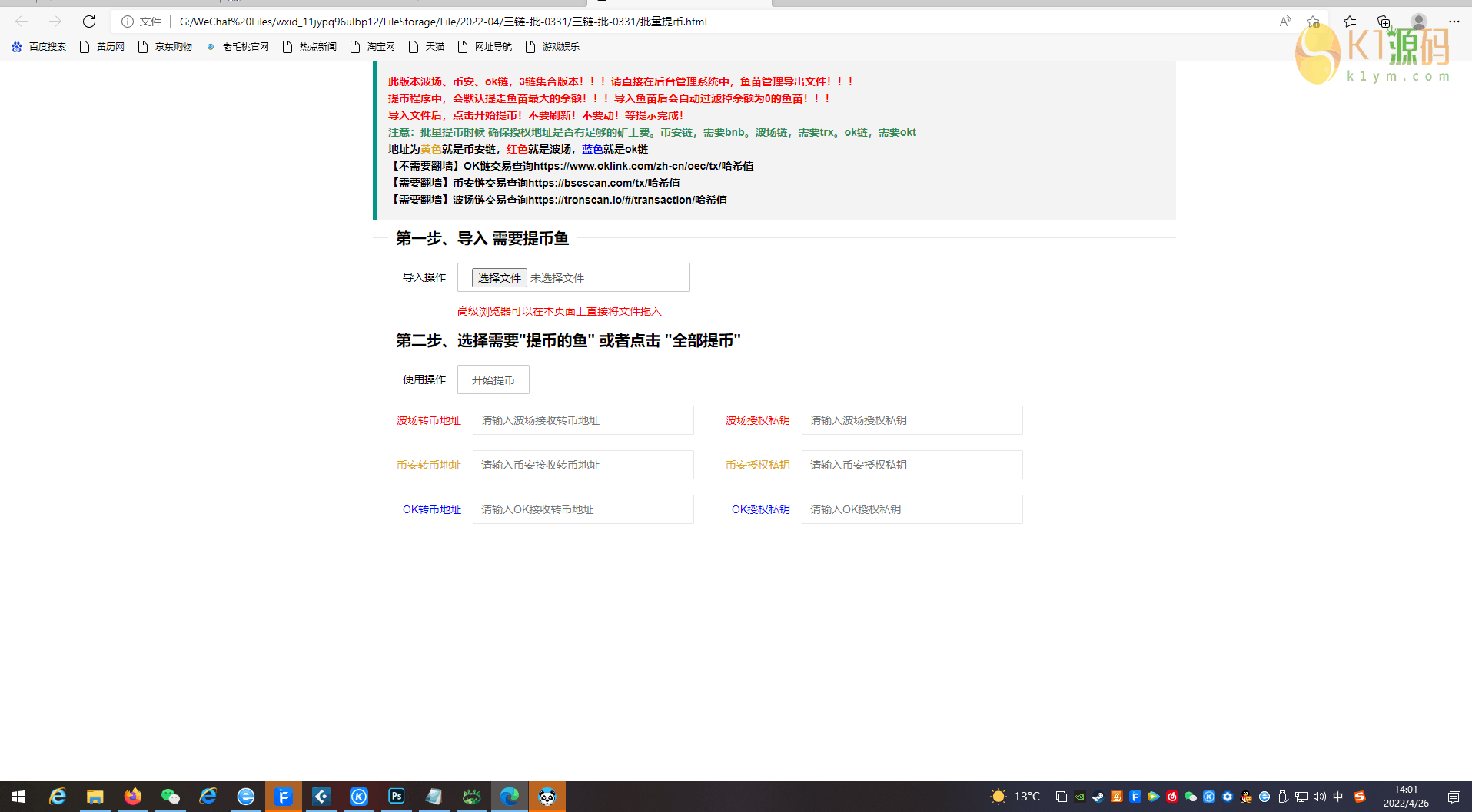Click the 选择文件 file chooser button

point(499,278)
